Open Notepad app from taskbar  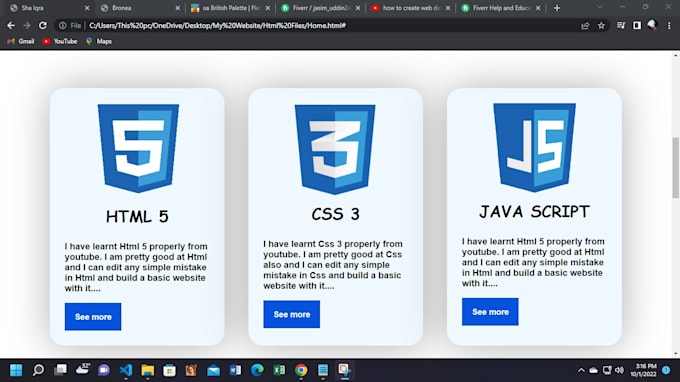[323, 370]
